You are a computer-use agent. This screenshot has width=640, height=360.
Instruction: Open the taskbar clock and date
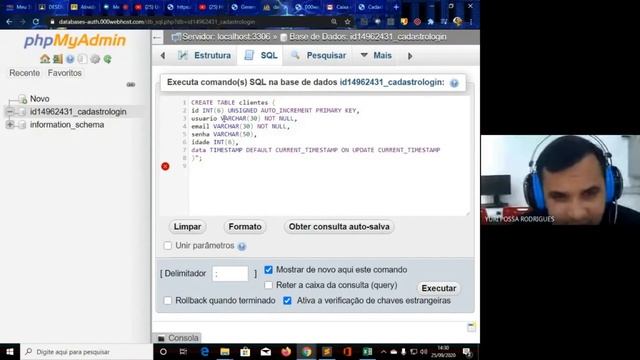click(x=443, y=351)
